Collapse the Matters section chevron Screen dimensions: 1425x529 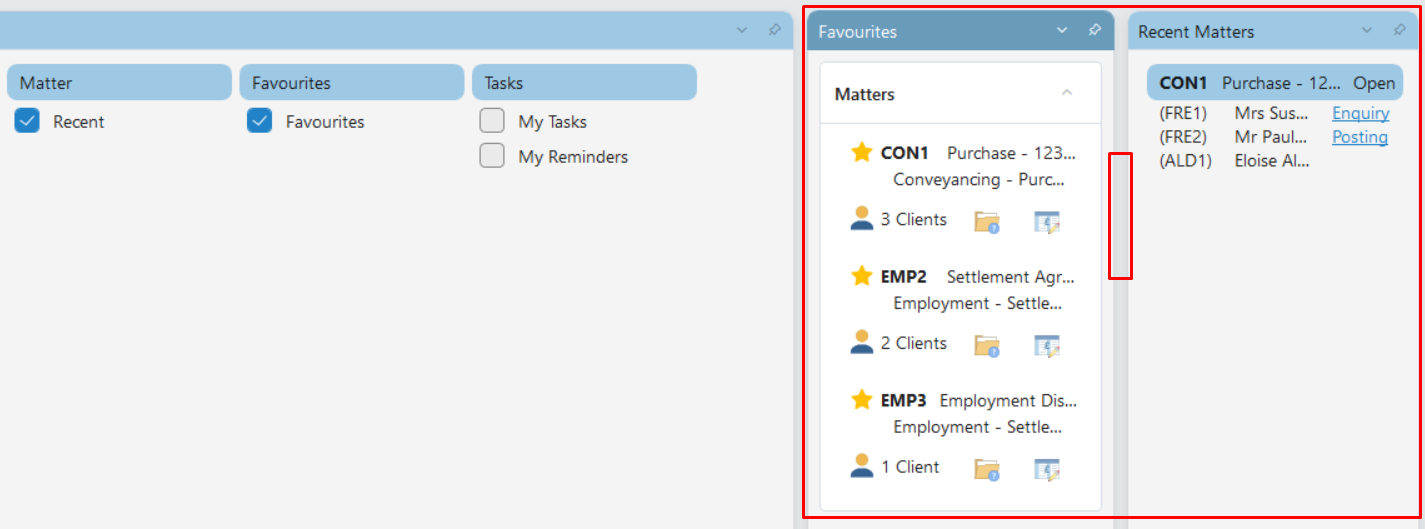click(x=1067, y=93)
